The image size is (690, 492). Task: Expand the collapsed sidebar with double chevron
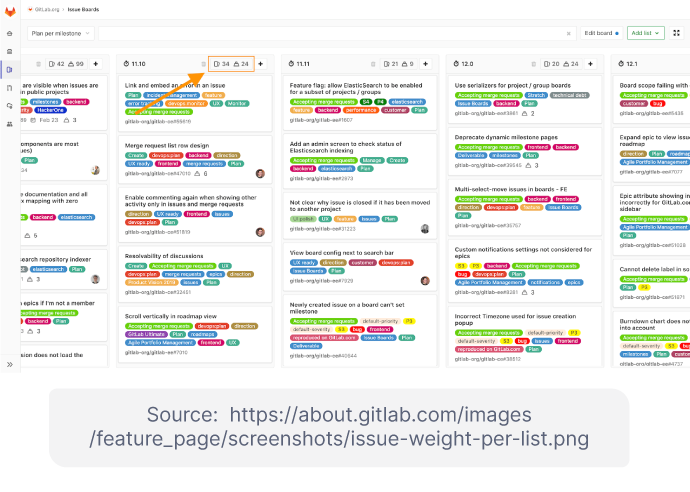(x=10, y=364)
